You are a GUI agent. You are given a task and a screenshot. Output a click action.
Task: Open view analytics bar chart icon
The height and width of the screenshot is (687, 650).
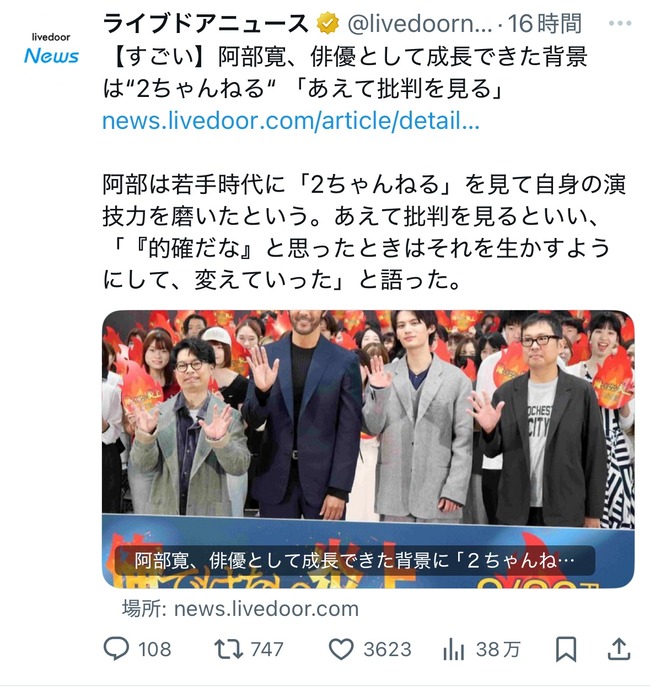(454, 649)
